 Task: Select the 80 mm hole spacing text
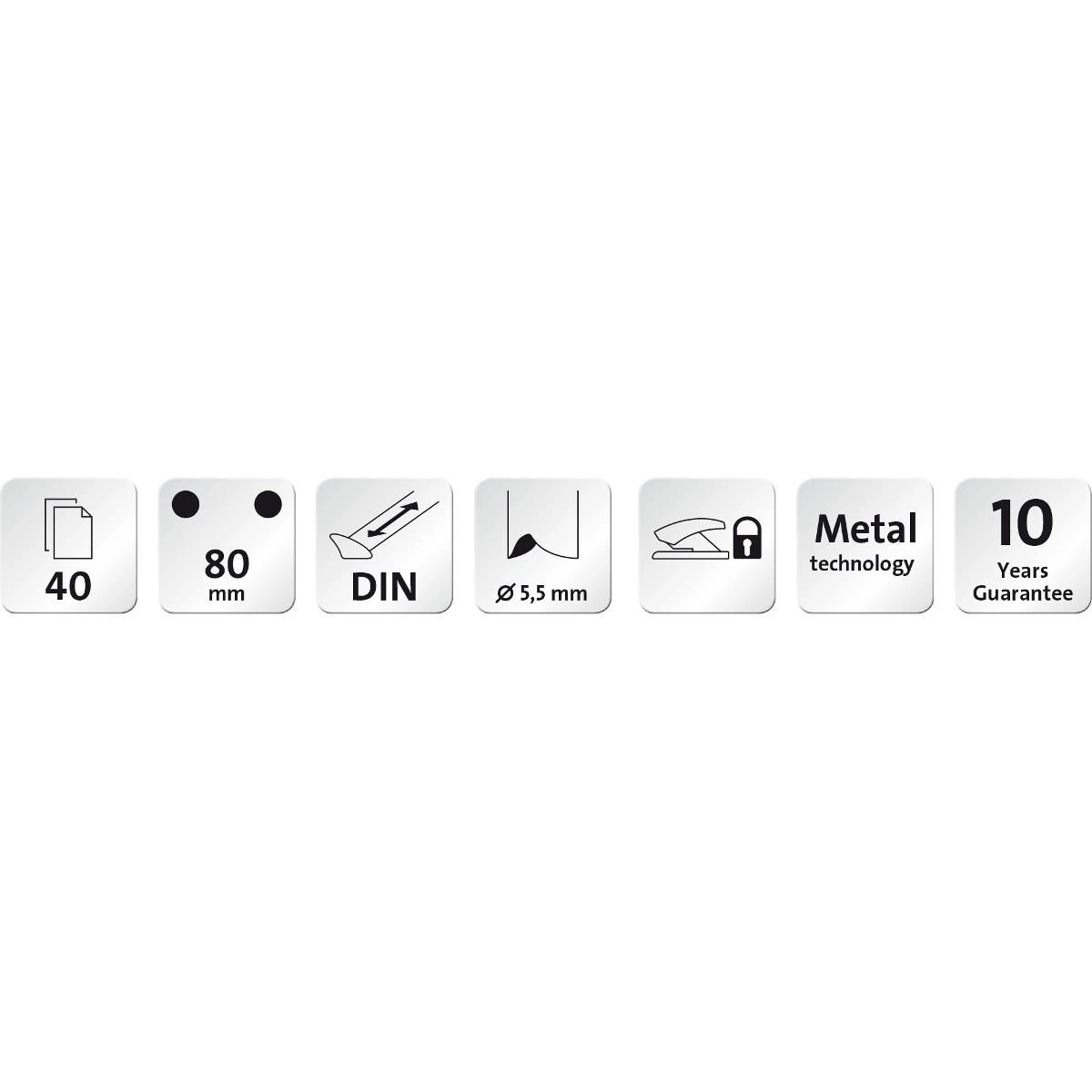227,574
